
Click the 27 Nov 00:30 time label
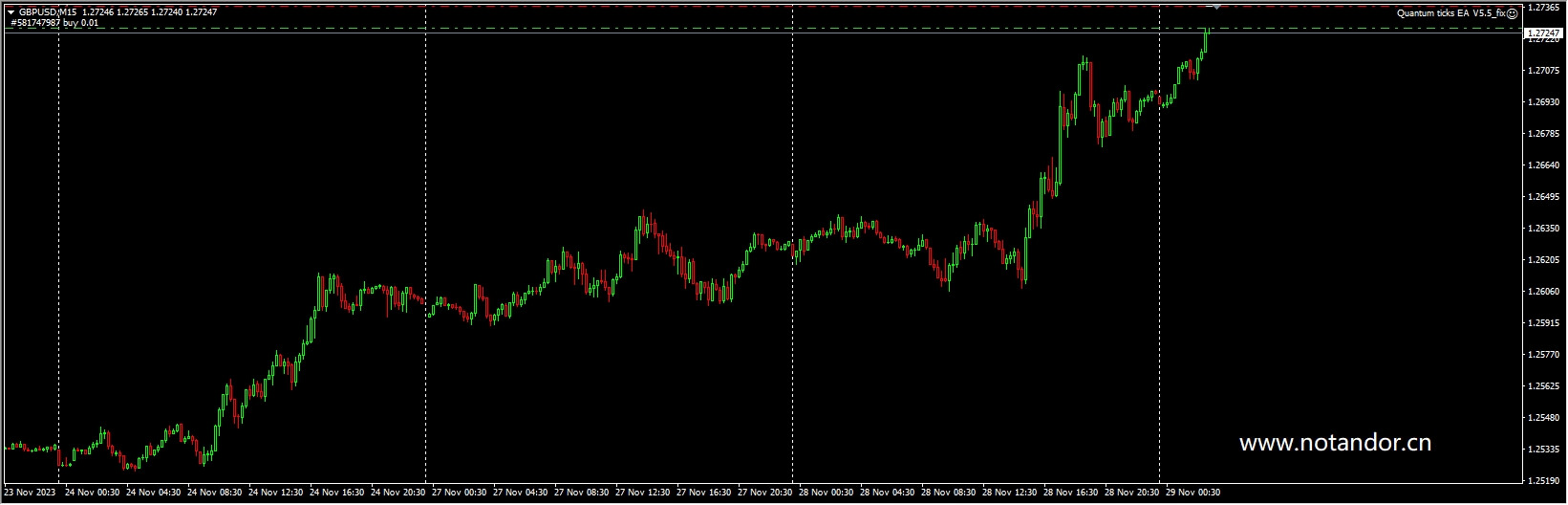pyautogui.click(x=460, y=494)
